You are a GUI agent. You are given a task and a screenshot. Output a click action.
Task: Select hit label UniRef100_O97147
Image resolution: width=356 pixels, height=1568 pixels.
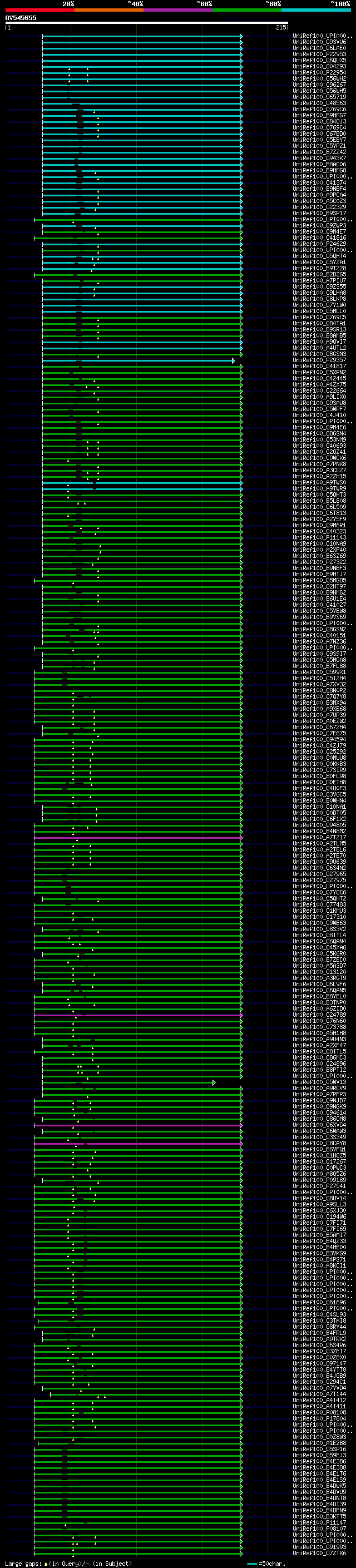[319, 1363]
